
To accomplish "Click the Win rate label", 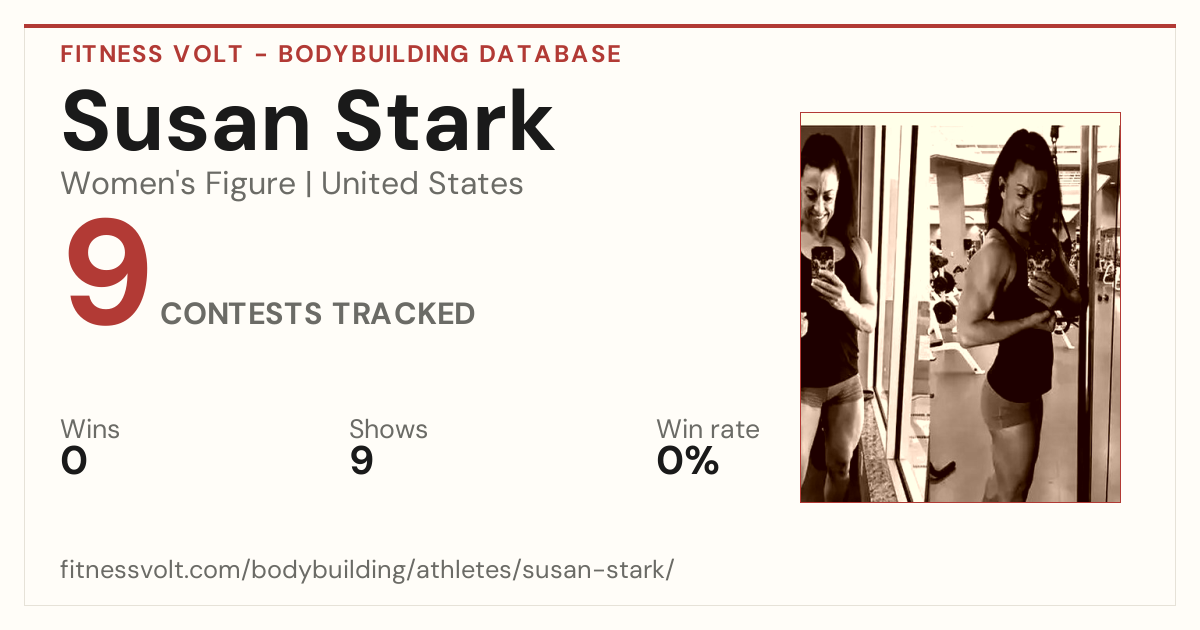I will tap(708, 429).
